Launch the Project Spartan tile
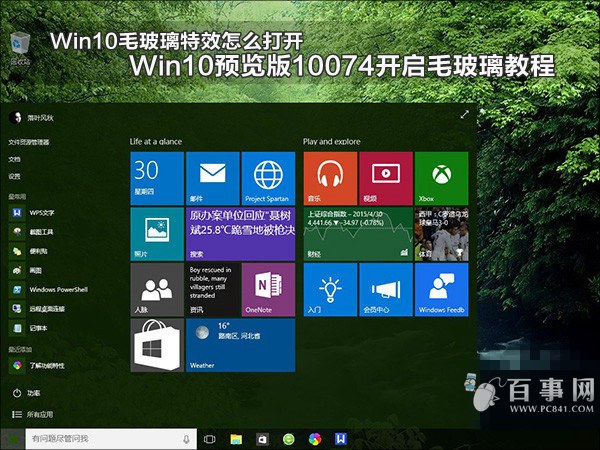The height and width of the screenshot is (450, 600). [x=268, y=178]
